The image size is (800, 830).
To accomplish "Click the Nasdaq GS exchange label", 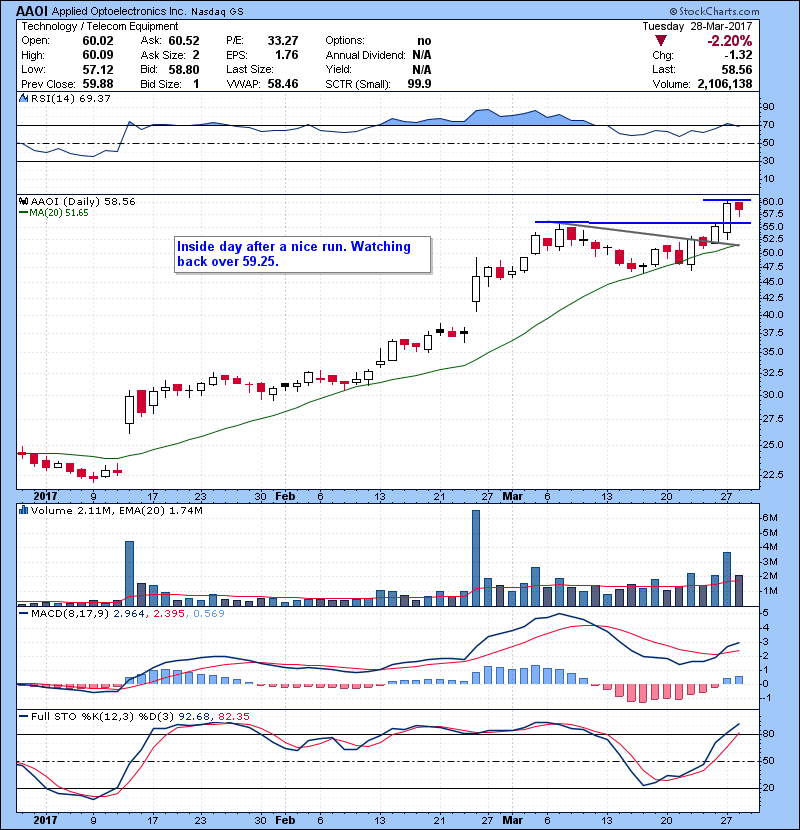I will (x=217, y=12).
